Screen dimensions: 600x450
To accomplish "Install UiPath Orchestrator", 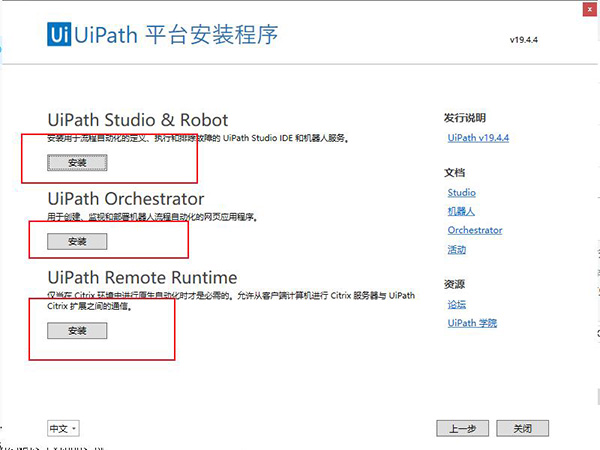I will [x=77, y=241].
